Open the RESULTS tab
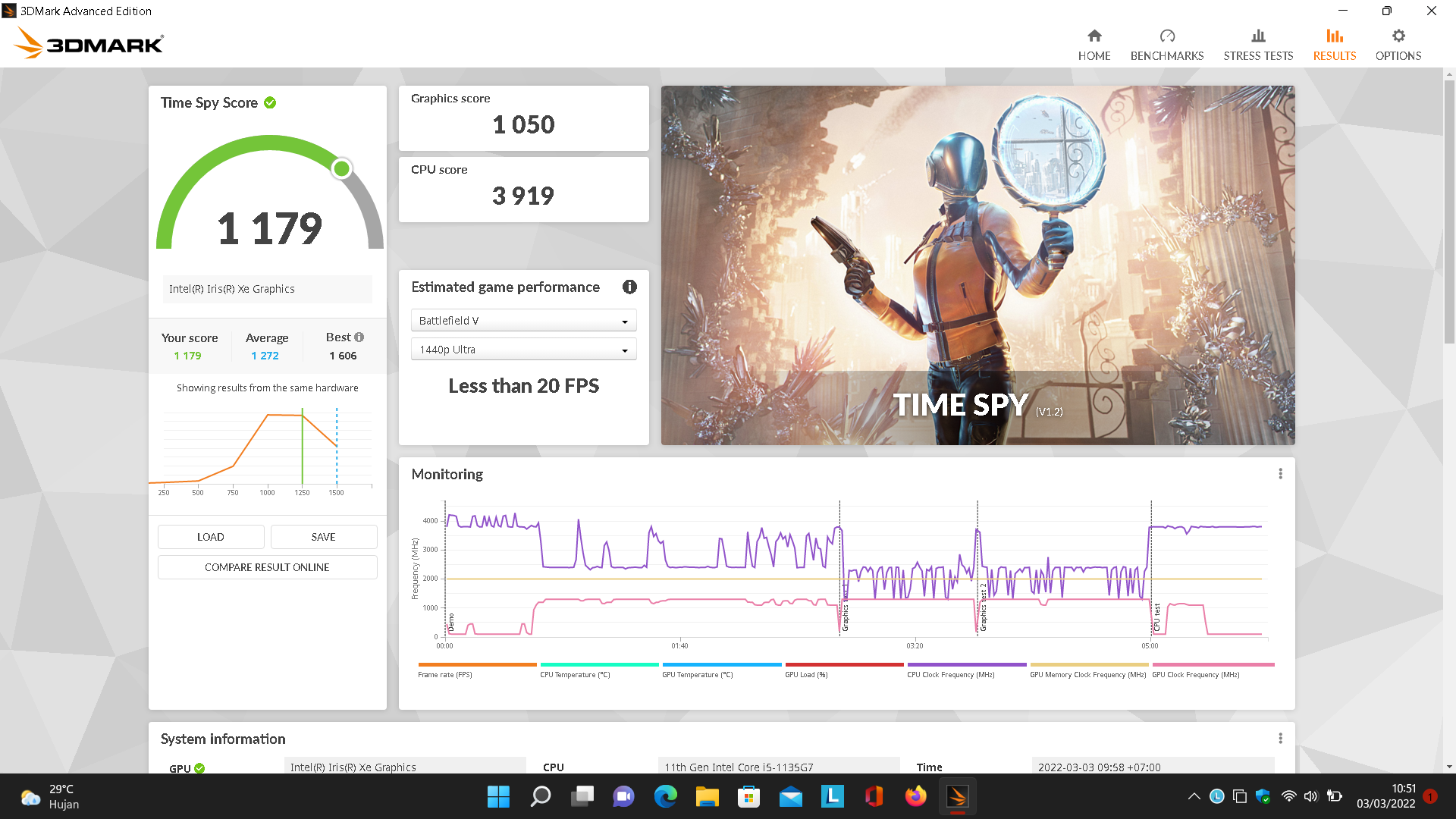The height and width of the screenshot is (819, 1456). (1335, 45)
